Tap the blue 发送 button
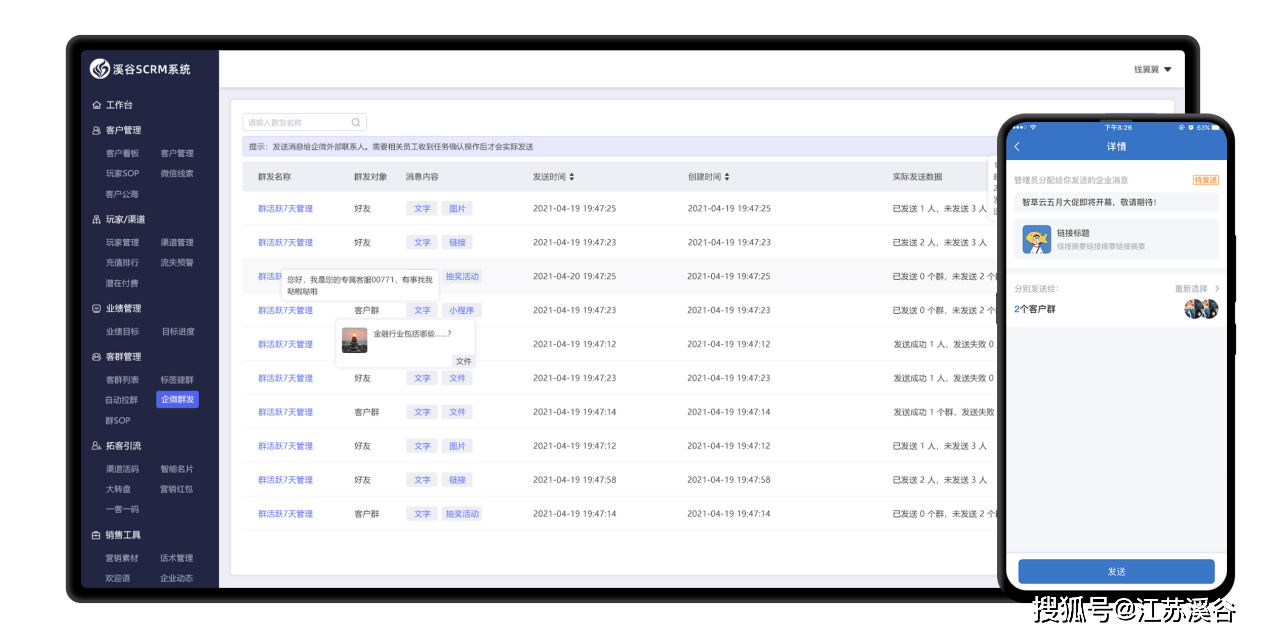This screenshot has height=638, width=1266. 1116,572
